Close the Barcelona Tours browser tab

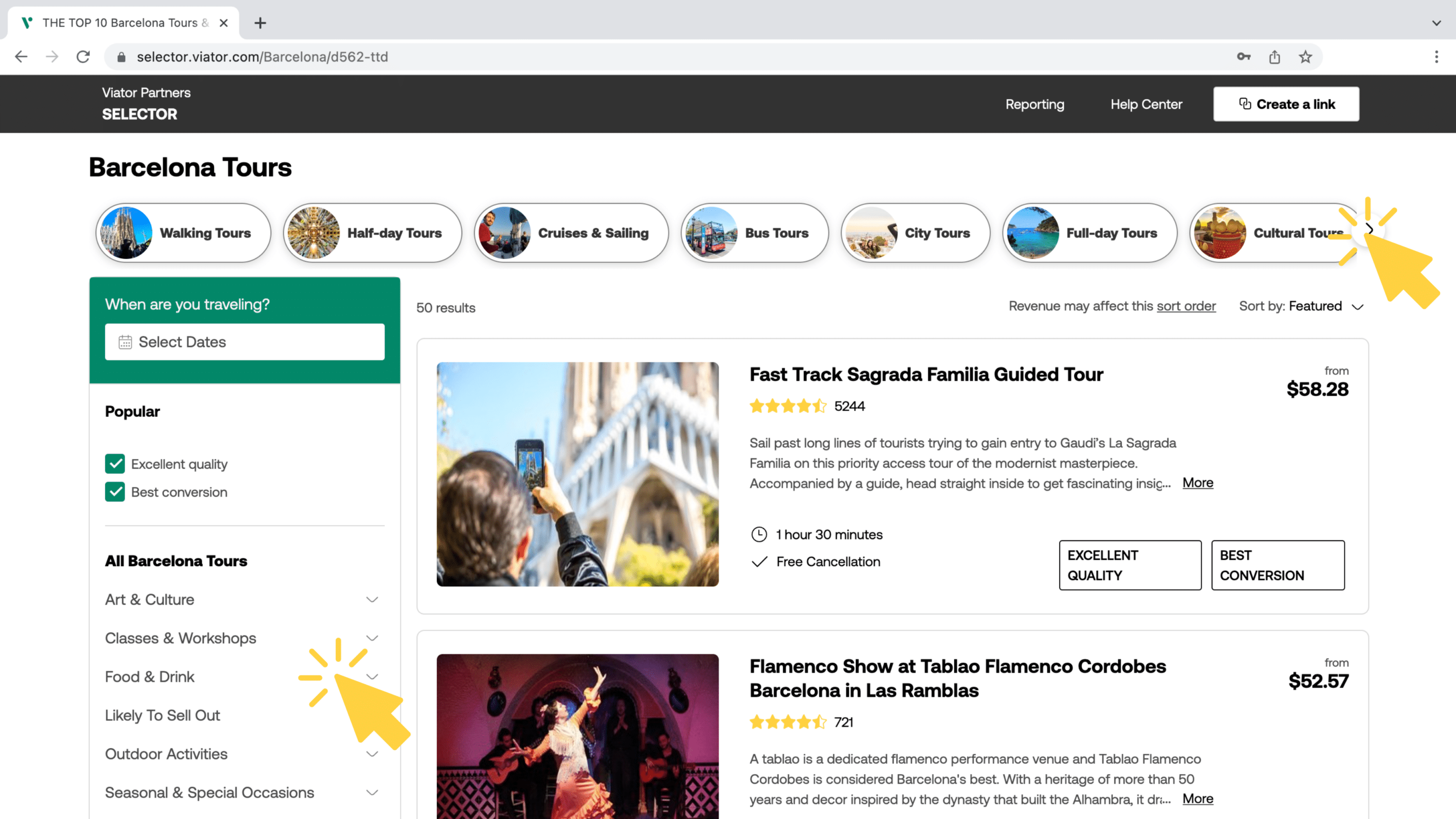pyautogui.click(x=224, y=23)
